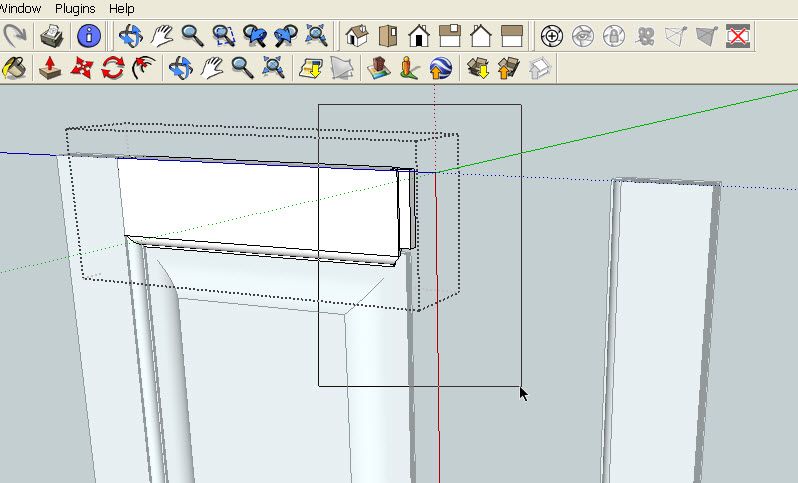Click the Redo arrow icon
Viewport: 798px width, 483px height.
tap(14, 37)
